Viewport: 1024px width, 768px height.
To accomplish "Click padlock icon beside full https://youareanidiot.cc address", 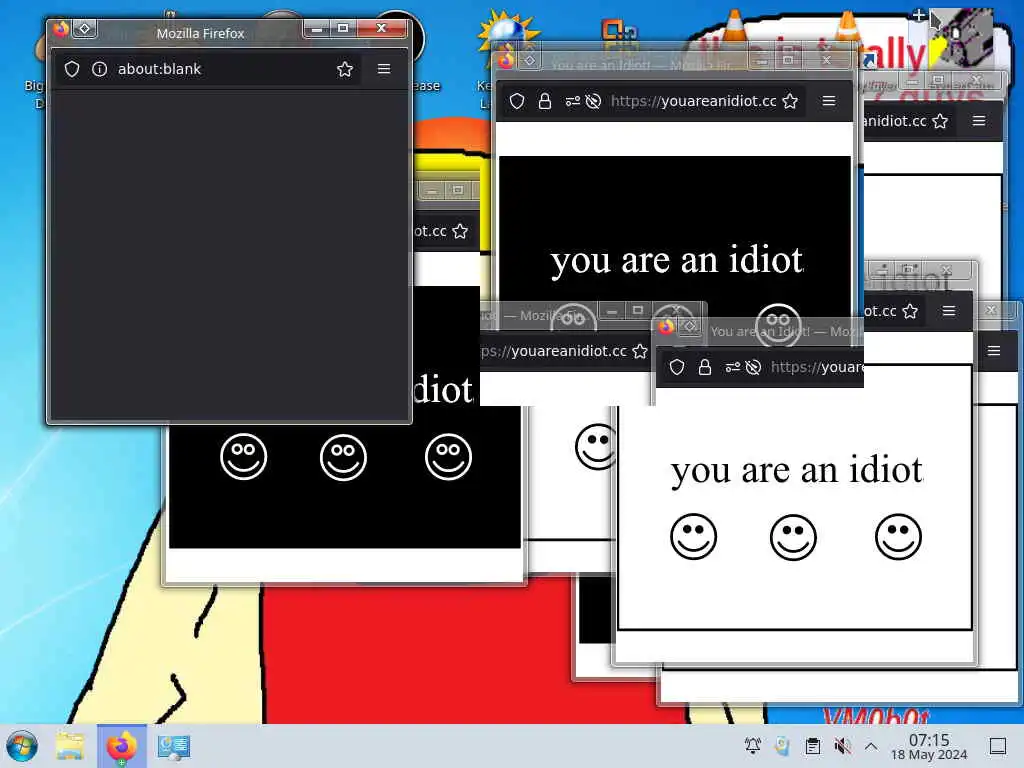I will point(545,101).
